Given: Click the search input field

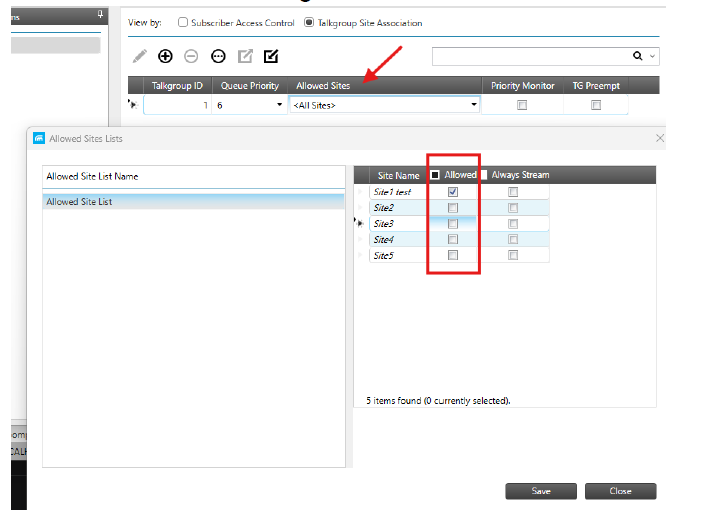Looking at the screenshot, I should (531, 56).
